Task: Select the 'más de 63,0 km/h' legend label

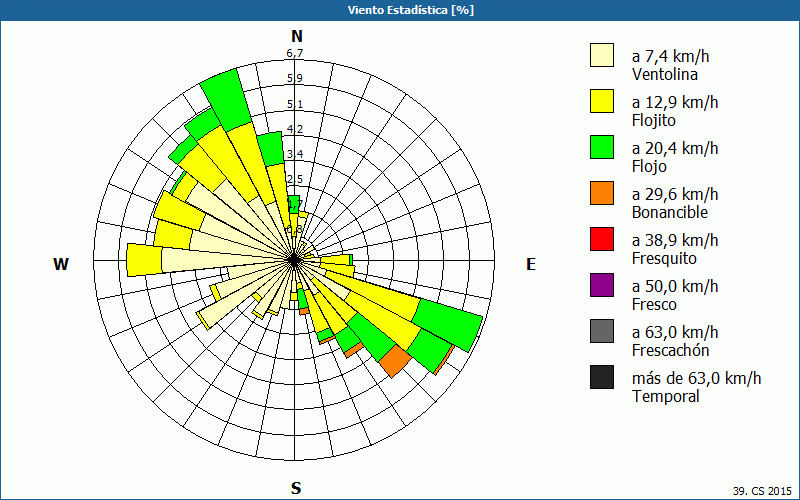Action: tap(696, 378)
